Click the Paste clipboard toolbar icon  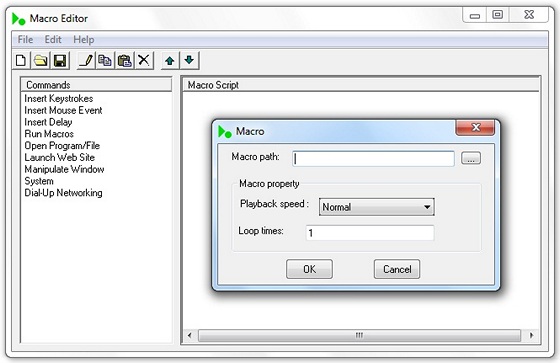click(x=124, y=60)
